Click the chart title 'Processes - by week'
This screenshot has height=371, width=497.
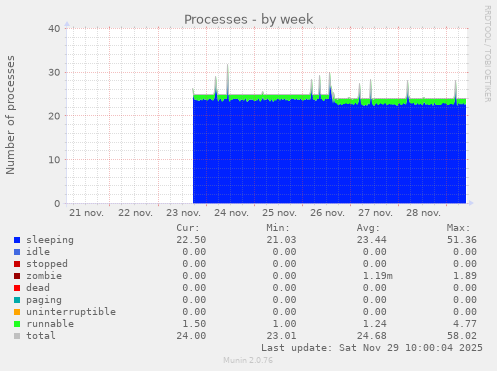pos(249,19)
